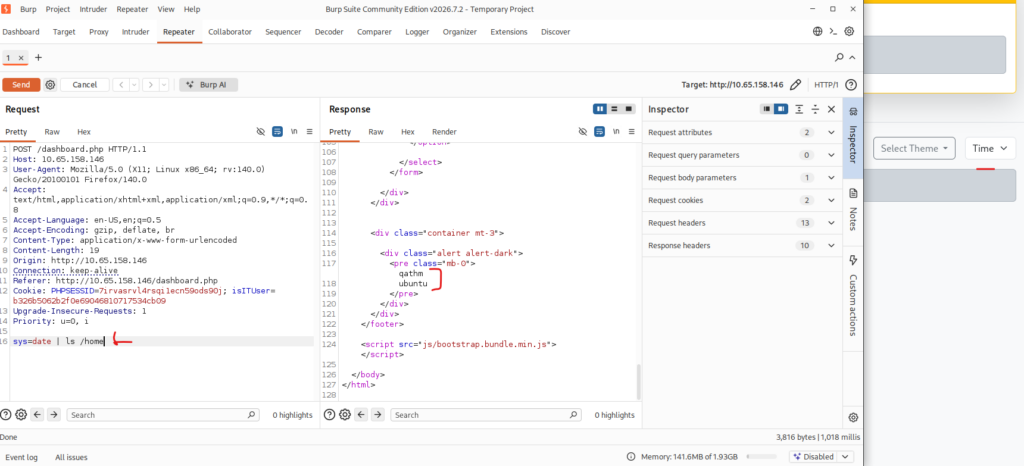Expand Response headers section
The image size is (1024, 466).
tap(742, 245)
